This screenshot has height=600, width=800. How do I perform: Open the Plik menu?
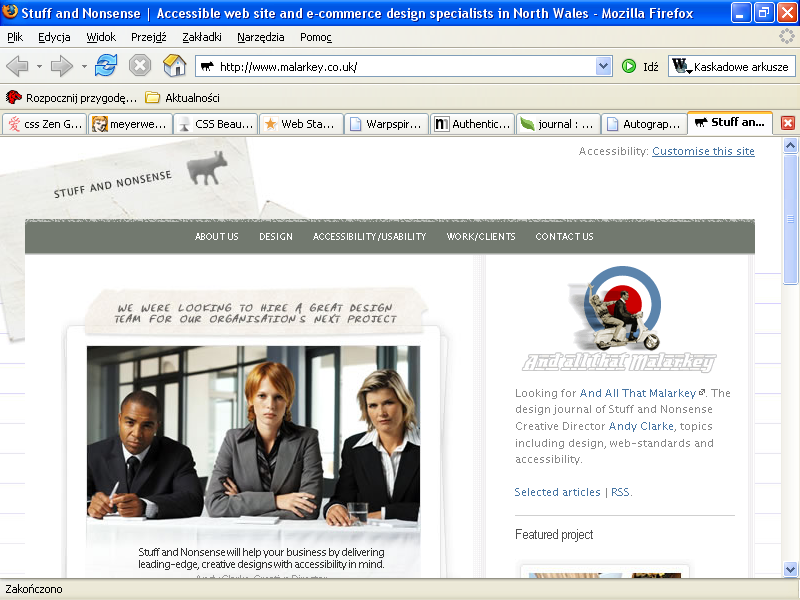tap(15, 37)
